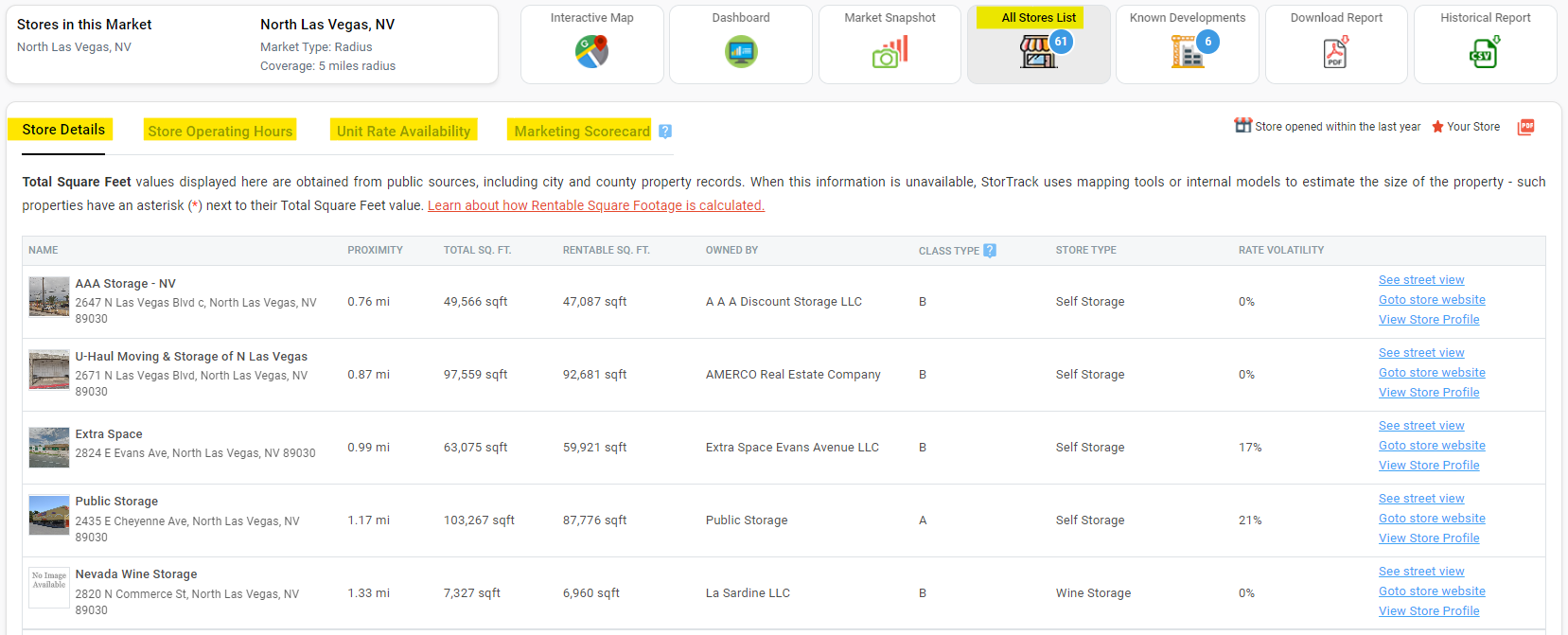Select the All Stores List label
Viewport: 1568px width, 635px height.
click(x=1039, y=18)
